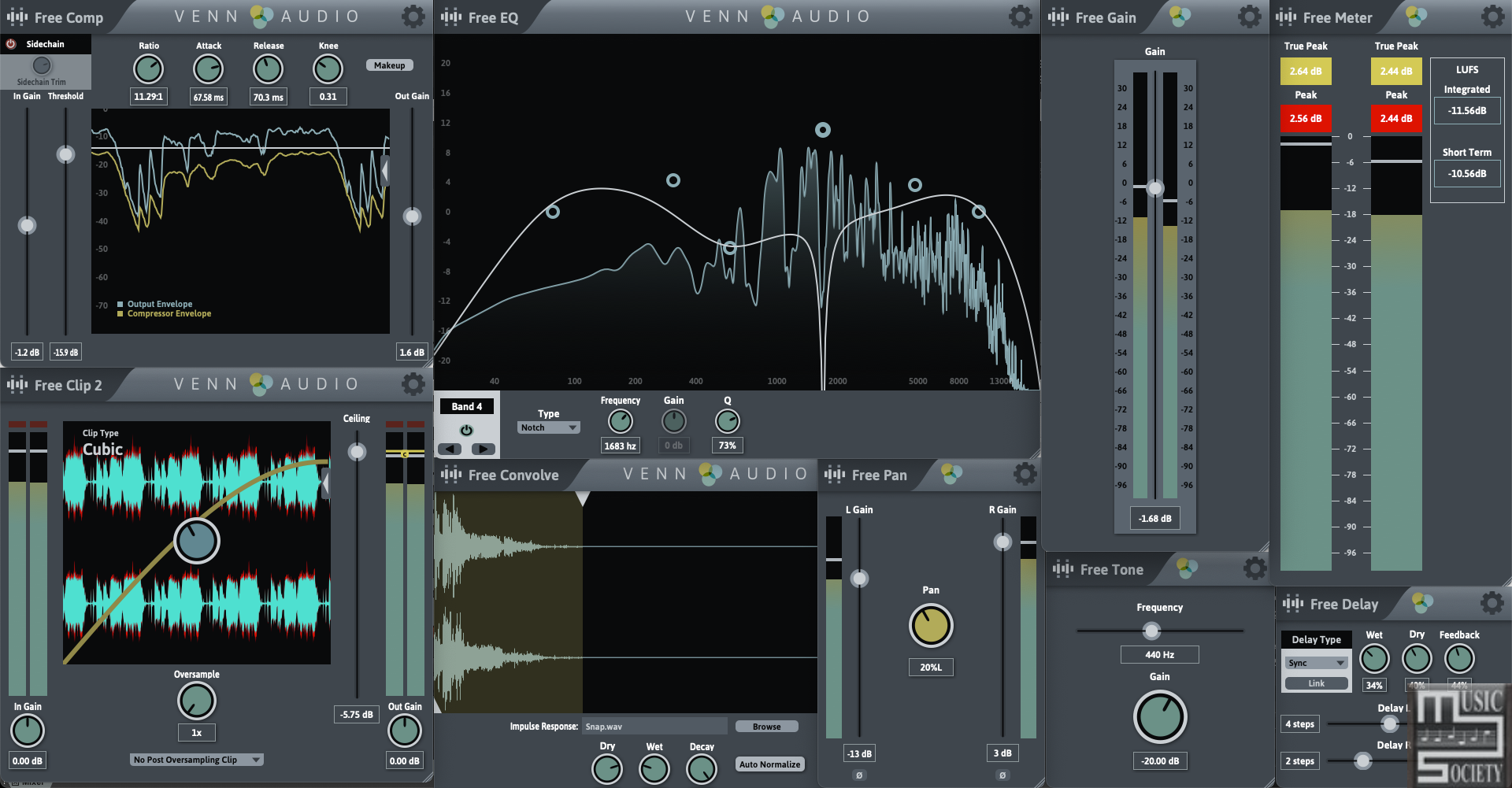Click the Cubic clip type label
The height and width of the screenshot is (788, 1512).
(103, 449)
